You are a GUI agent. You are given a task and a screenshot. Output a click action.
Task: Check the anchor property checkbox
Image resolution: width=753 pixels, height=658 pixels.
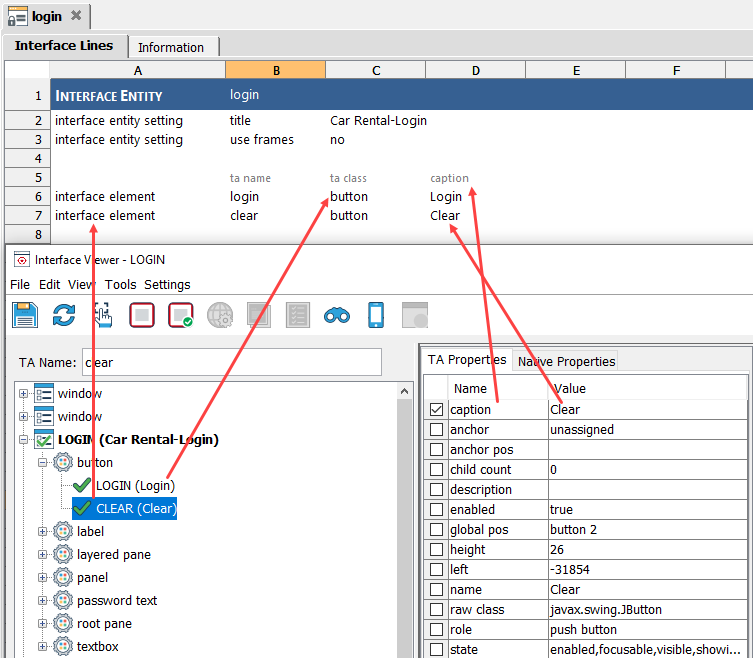click(x=436, y=429)
